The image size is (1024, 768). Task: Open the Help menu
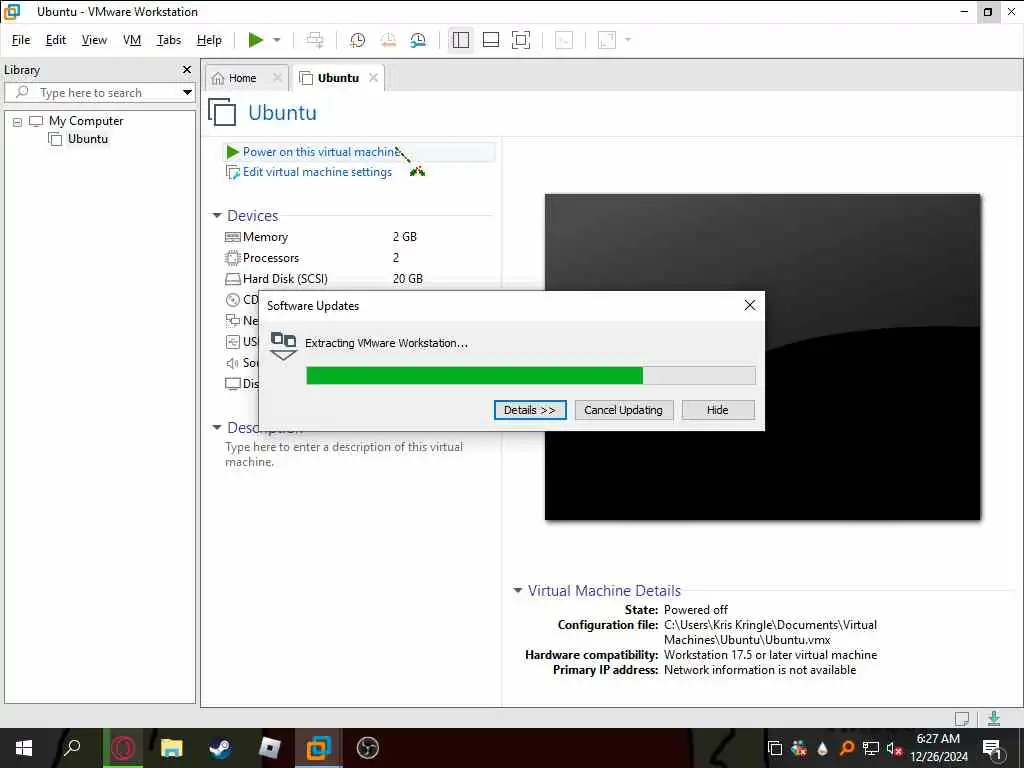(x=209, y=40)
